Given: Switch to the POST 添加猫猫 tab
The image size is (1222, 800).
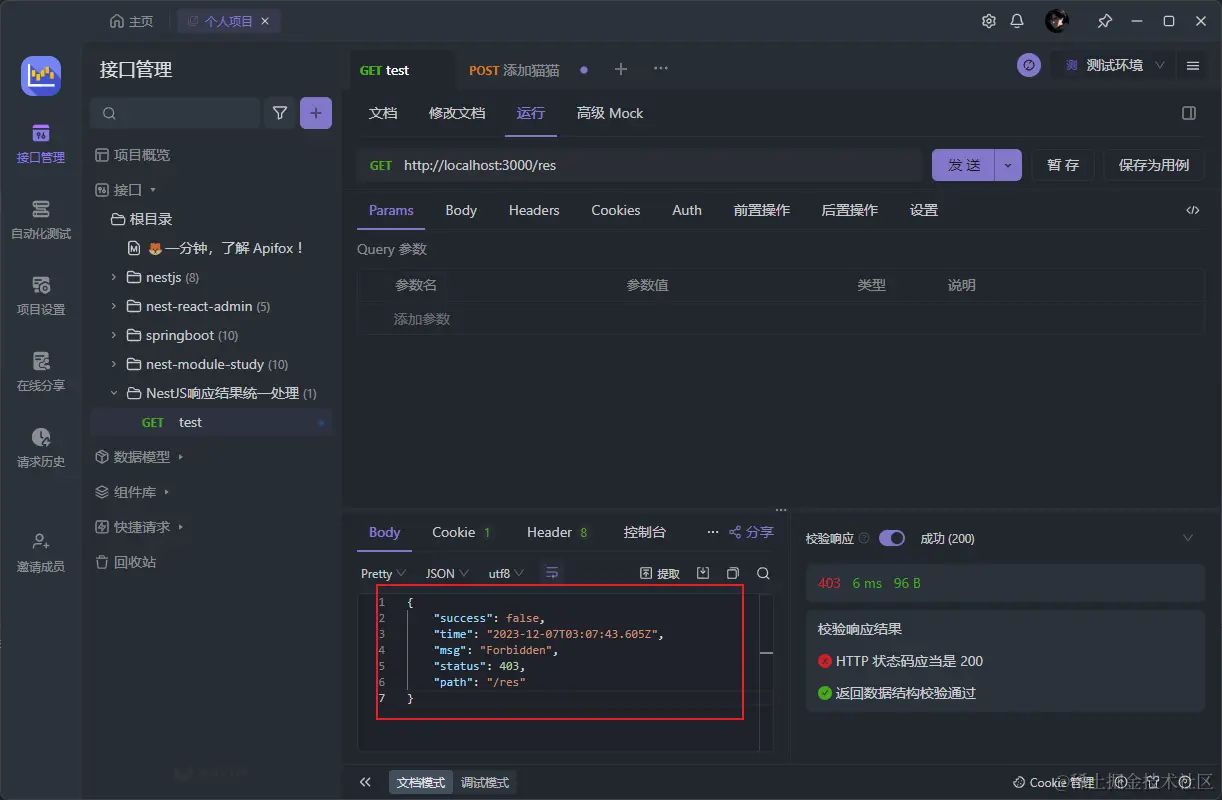Looking at the screenshot, I should click(515, 70).
